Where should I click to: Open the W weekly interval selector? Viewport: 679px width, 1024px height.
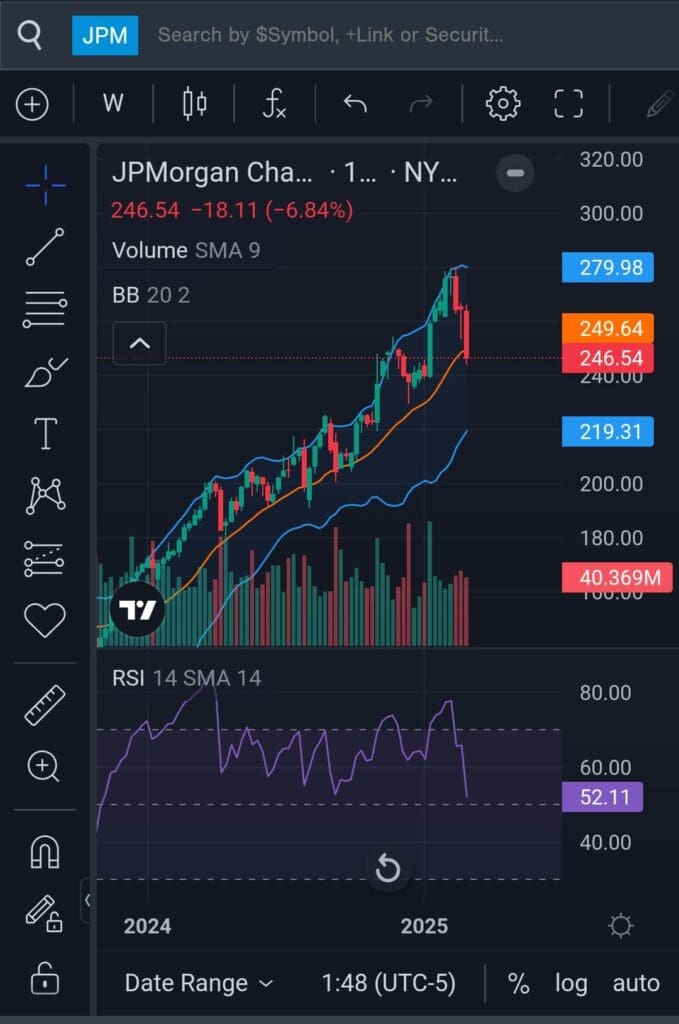(x=112, y=103)
